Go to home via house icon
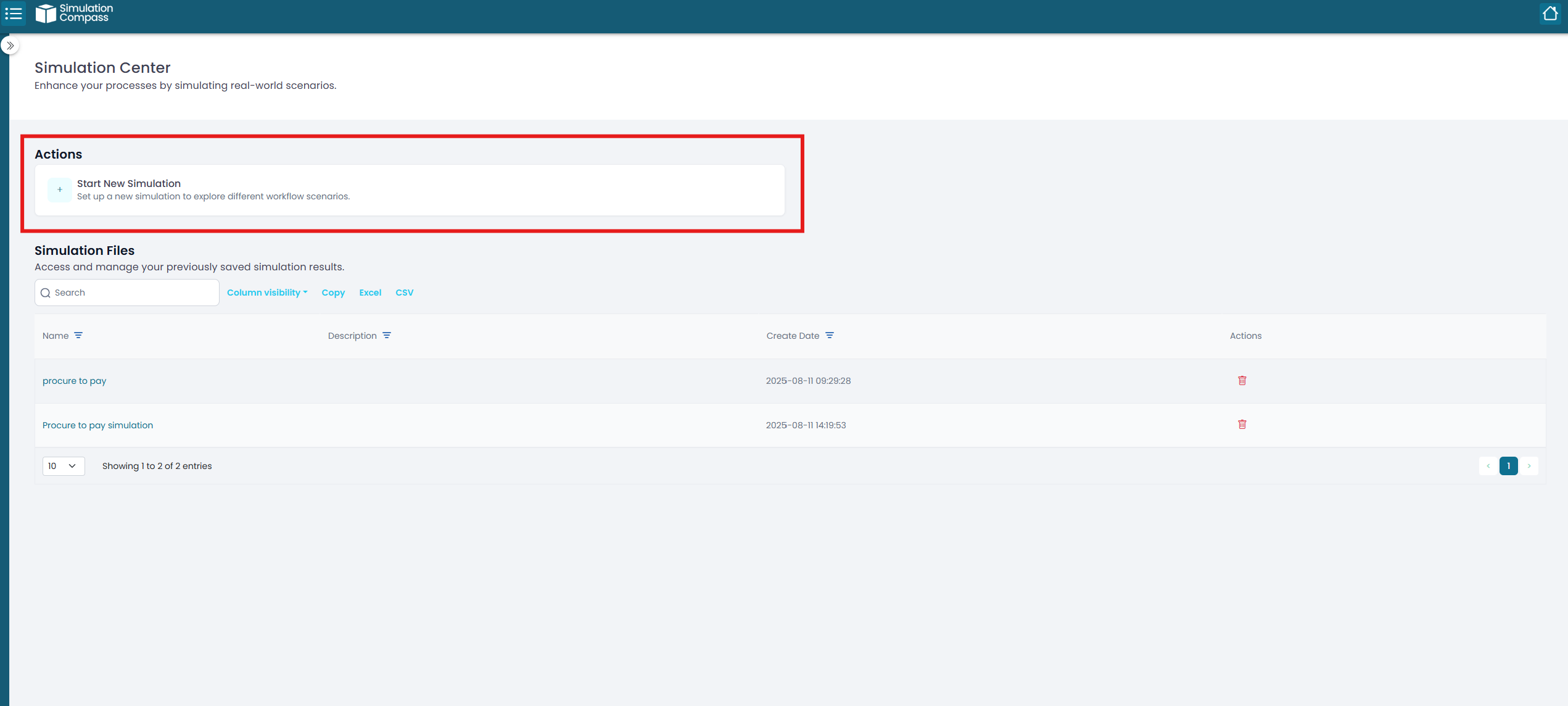1568x706 pixels. click(x=1549, y=14)
